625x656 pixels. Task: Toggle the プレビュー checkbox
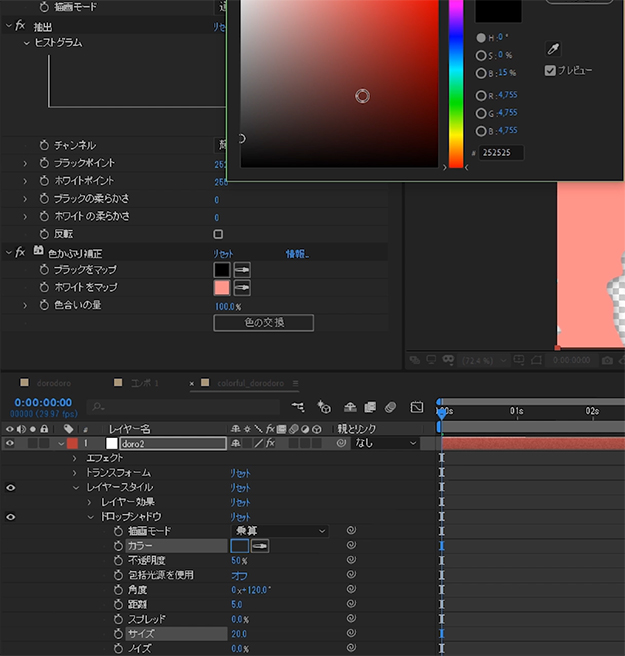coord(550,70)
